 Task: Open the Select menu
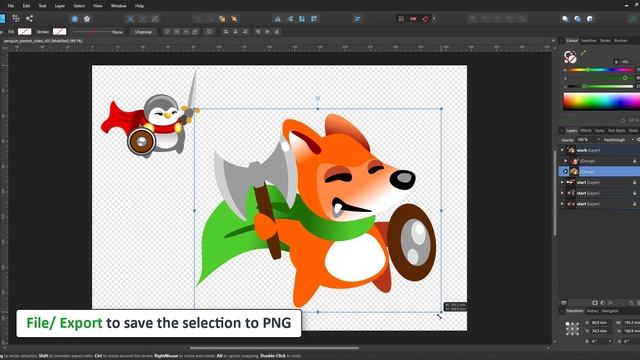79,6
